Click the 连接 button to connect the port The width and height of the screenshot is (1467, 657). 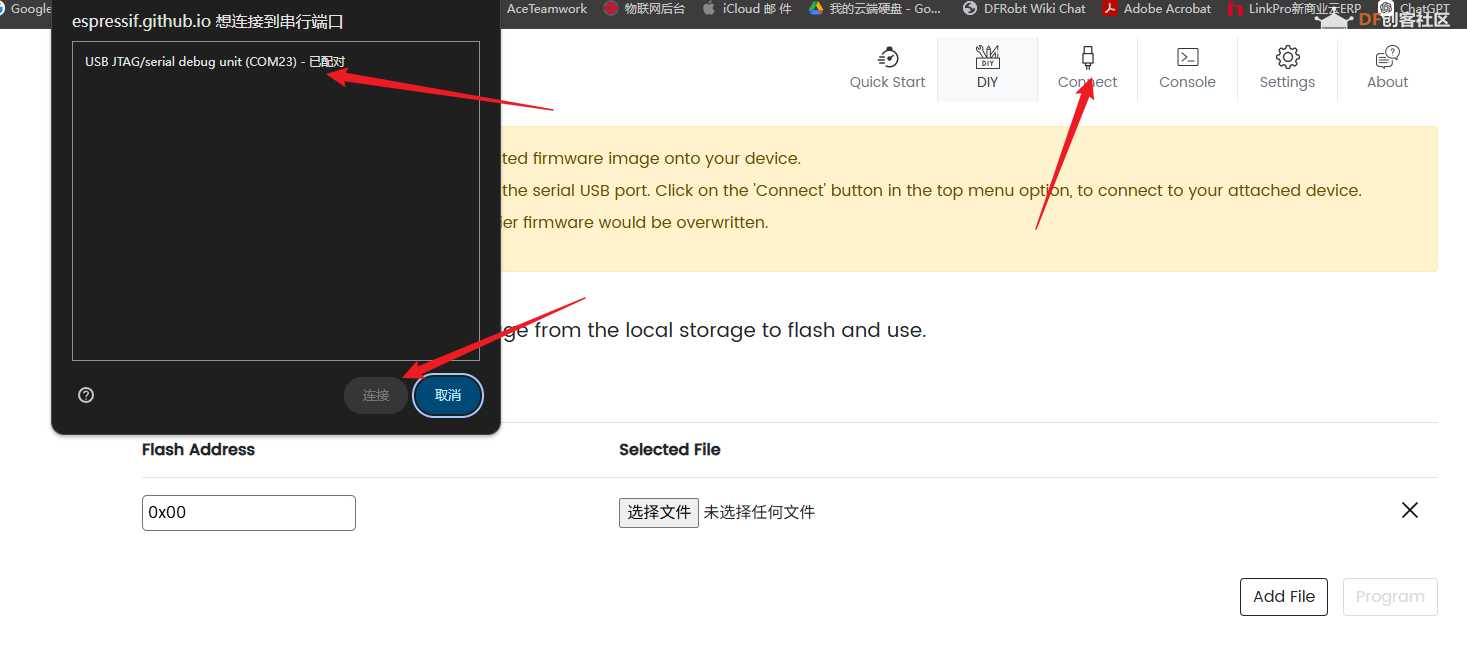point(375,395)
